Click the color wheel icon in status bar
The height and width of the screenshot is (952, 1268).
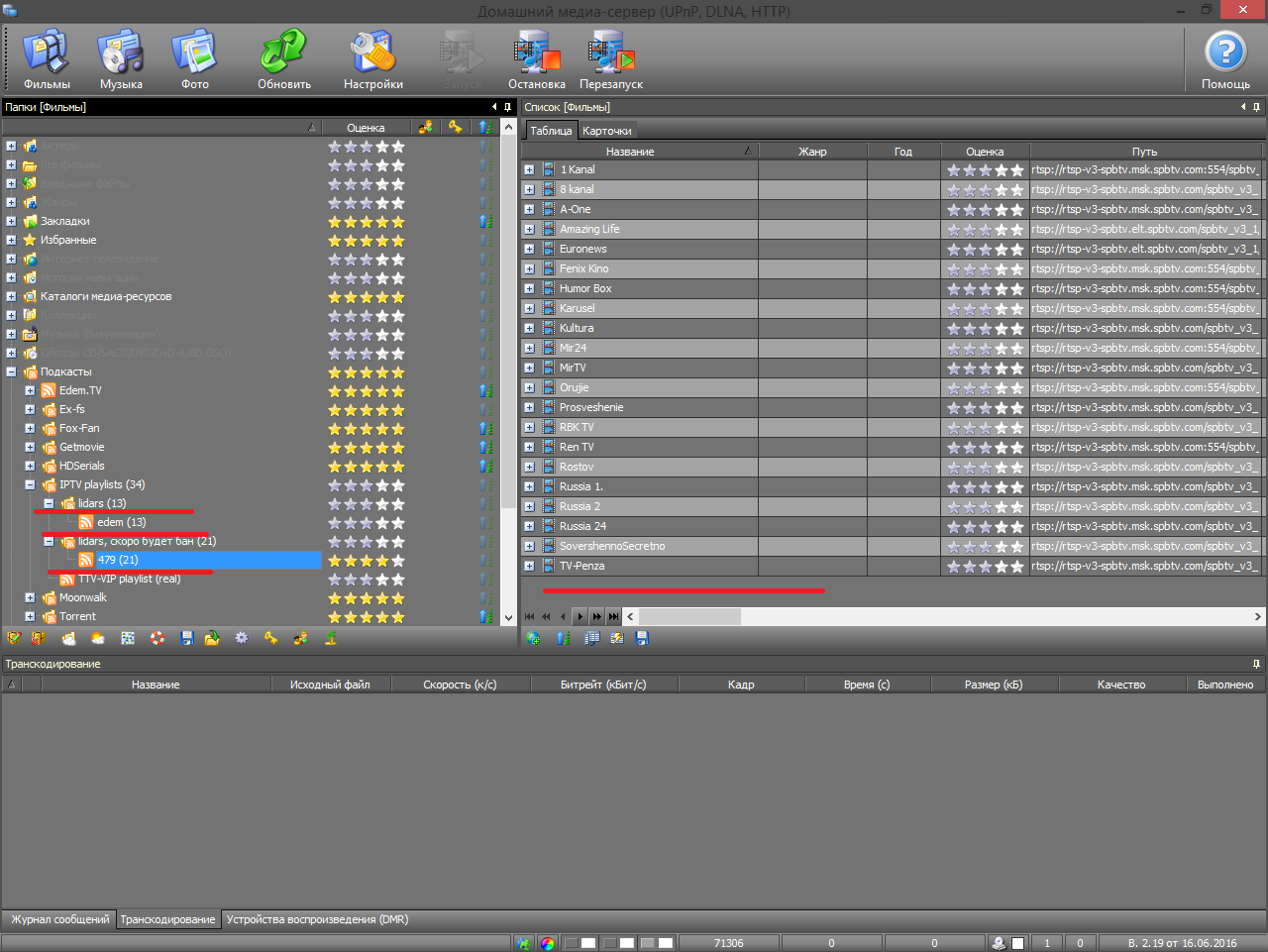coord(548,943)
